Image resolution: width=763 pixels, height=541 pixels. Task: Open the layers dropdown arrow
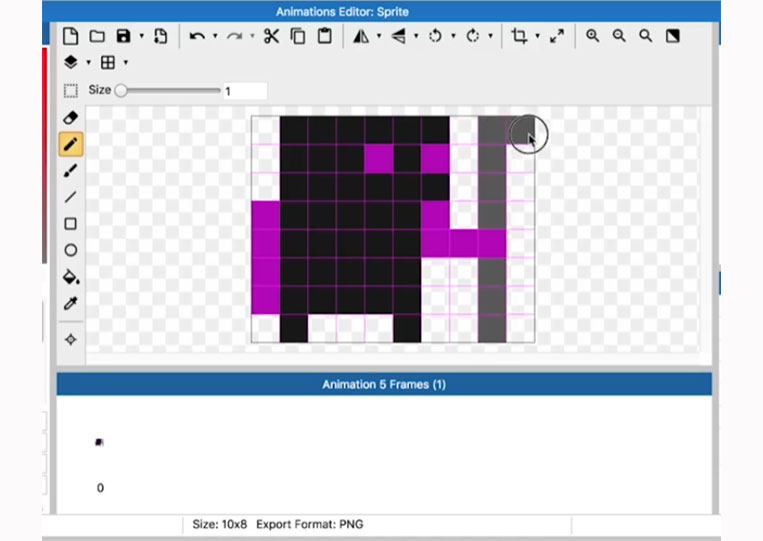(89, 62)
